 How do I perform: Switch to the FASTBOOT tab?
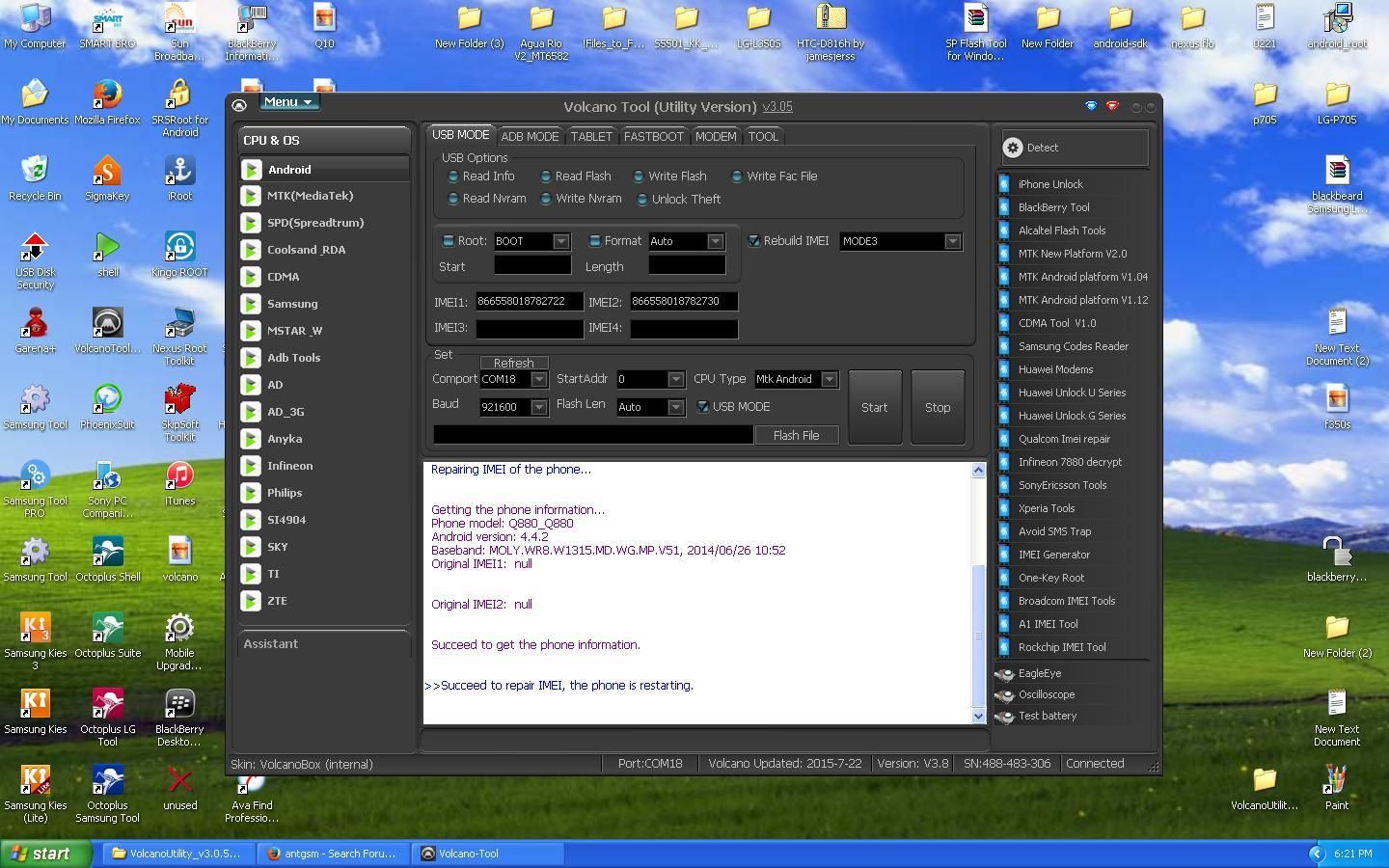653,136
